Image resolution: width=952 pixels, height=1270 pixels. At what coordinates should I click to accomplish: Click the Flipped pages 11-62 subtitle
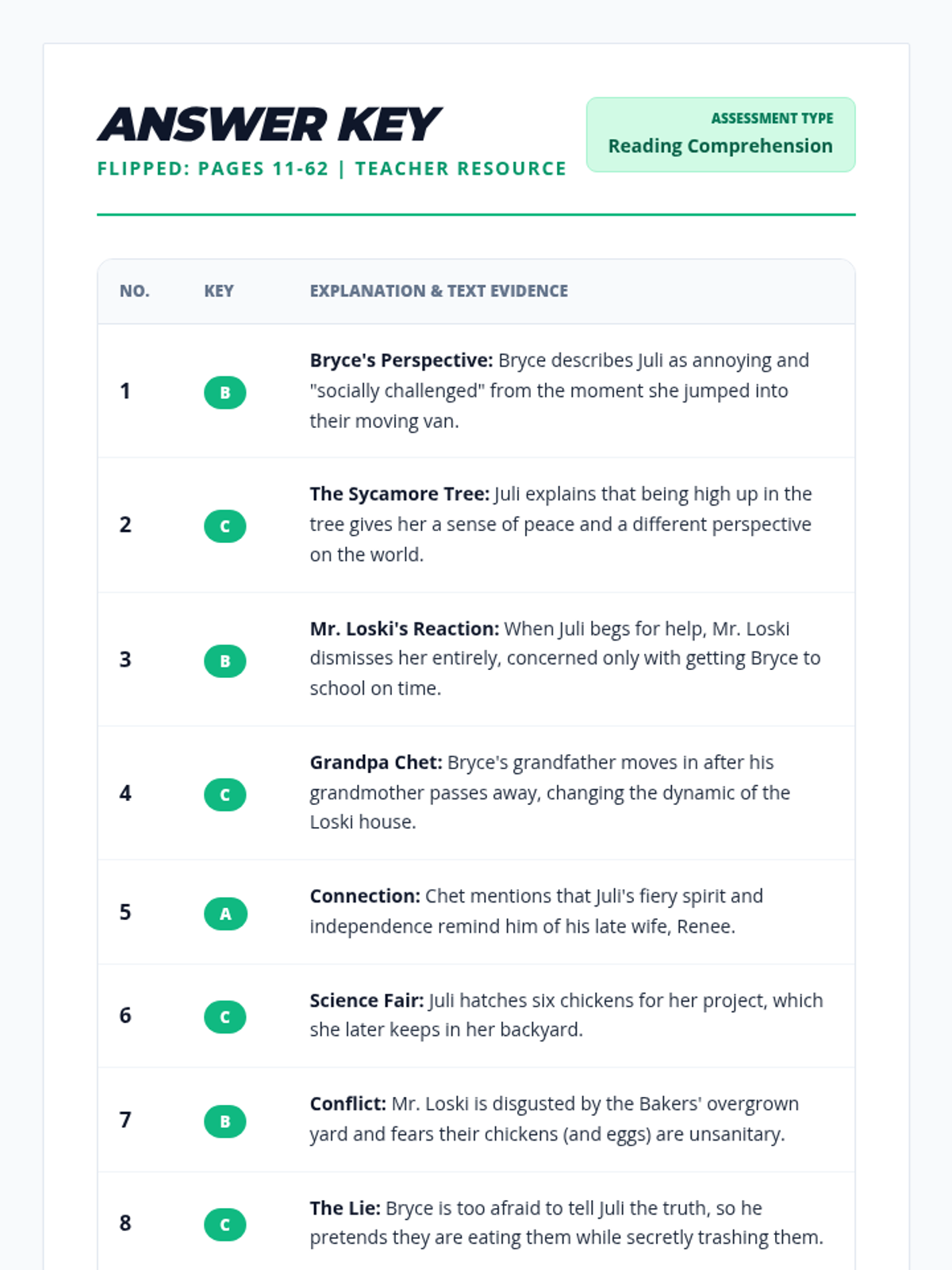[x=332, y=169]
